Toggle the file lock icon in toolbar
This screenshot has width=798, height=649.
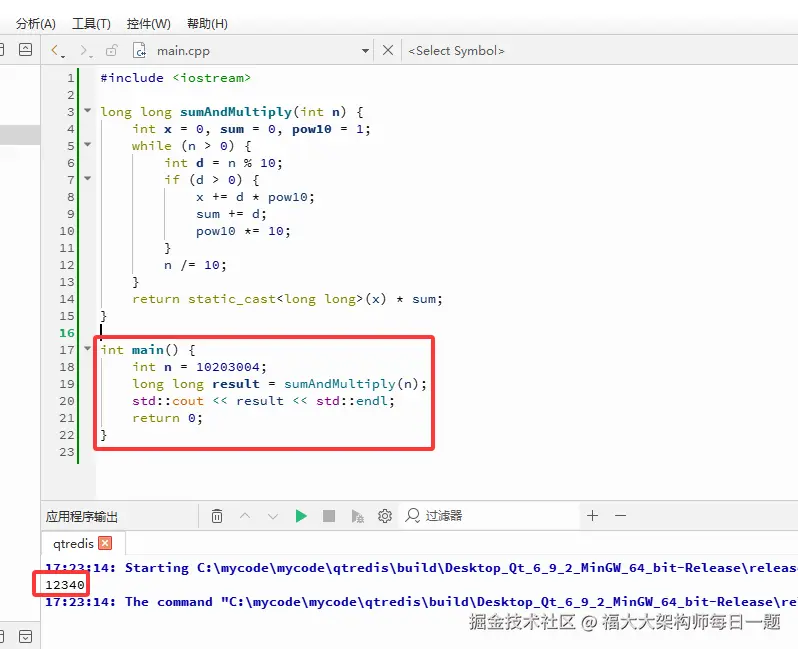(x=111, y=50)
